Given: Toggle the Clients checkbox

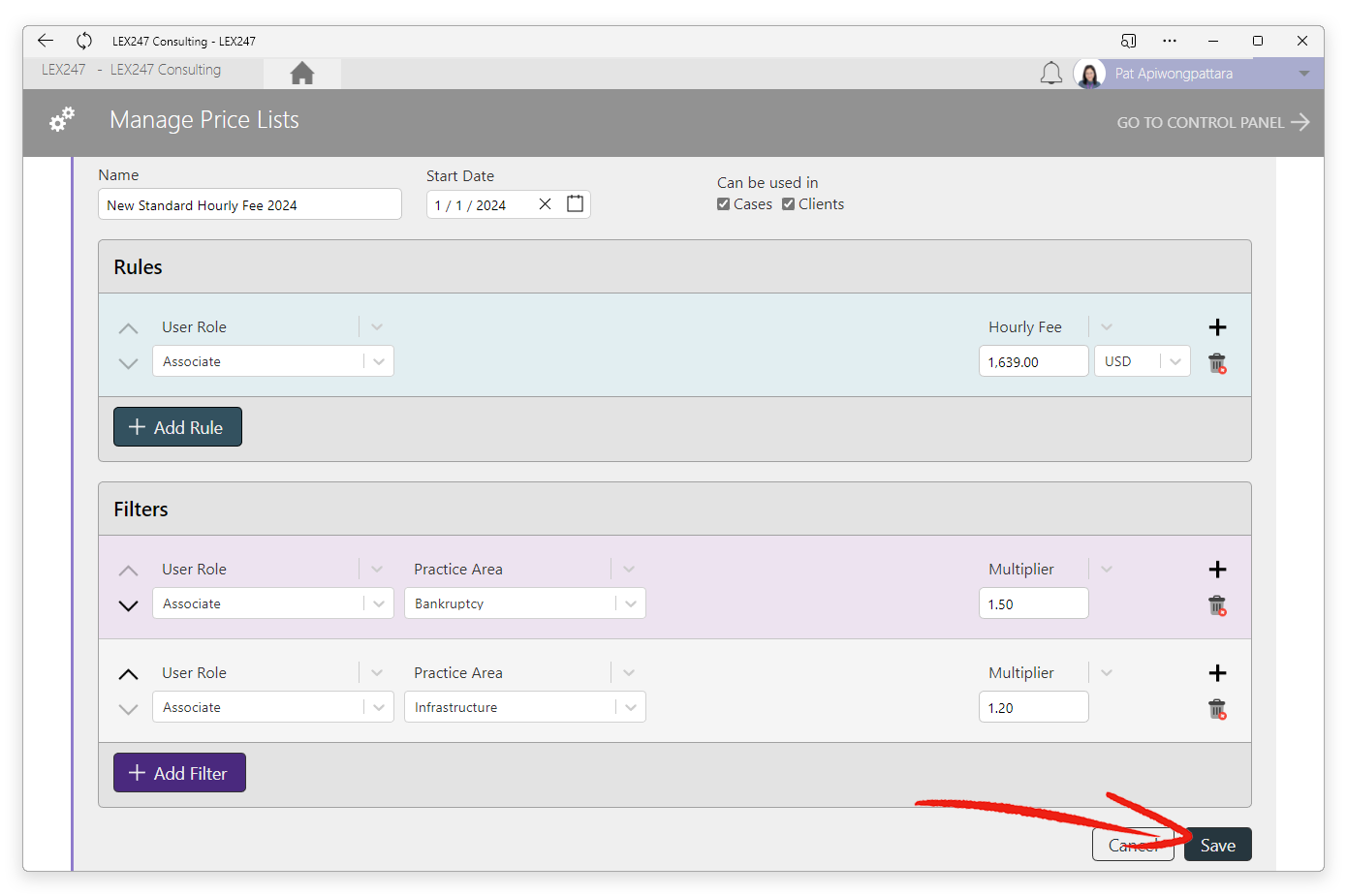Looking at the screenshot, I should coord(788,204).
